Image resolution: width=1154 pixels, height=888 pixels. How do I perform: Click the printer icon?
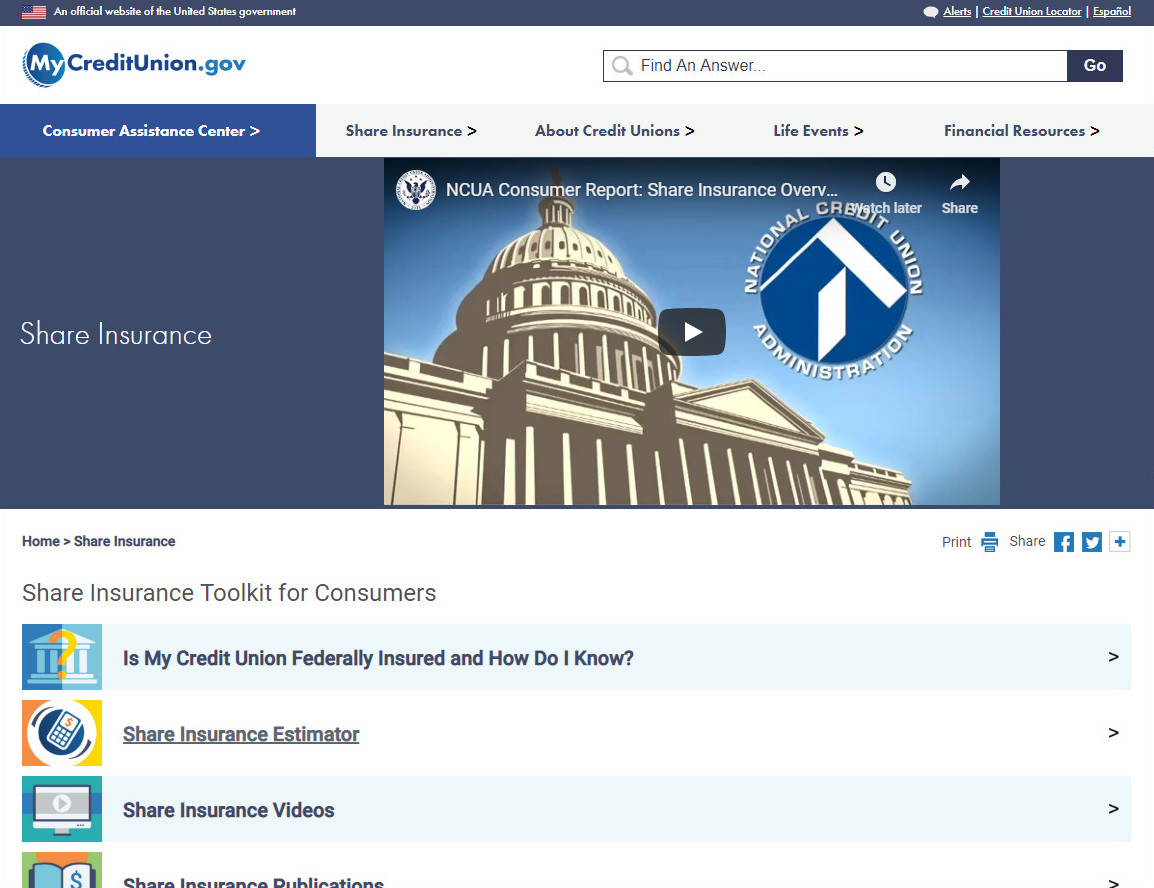(990, 542)
